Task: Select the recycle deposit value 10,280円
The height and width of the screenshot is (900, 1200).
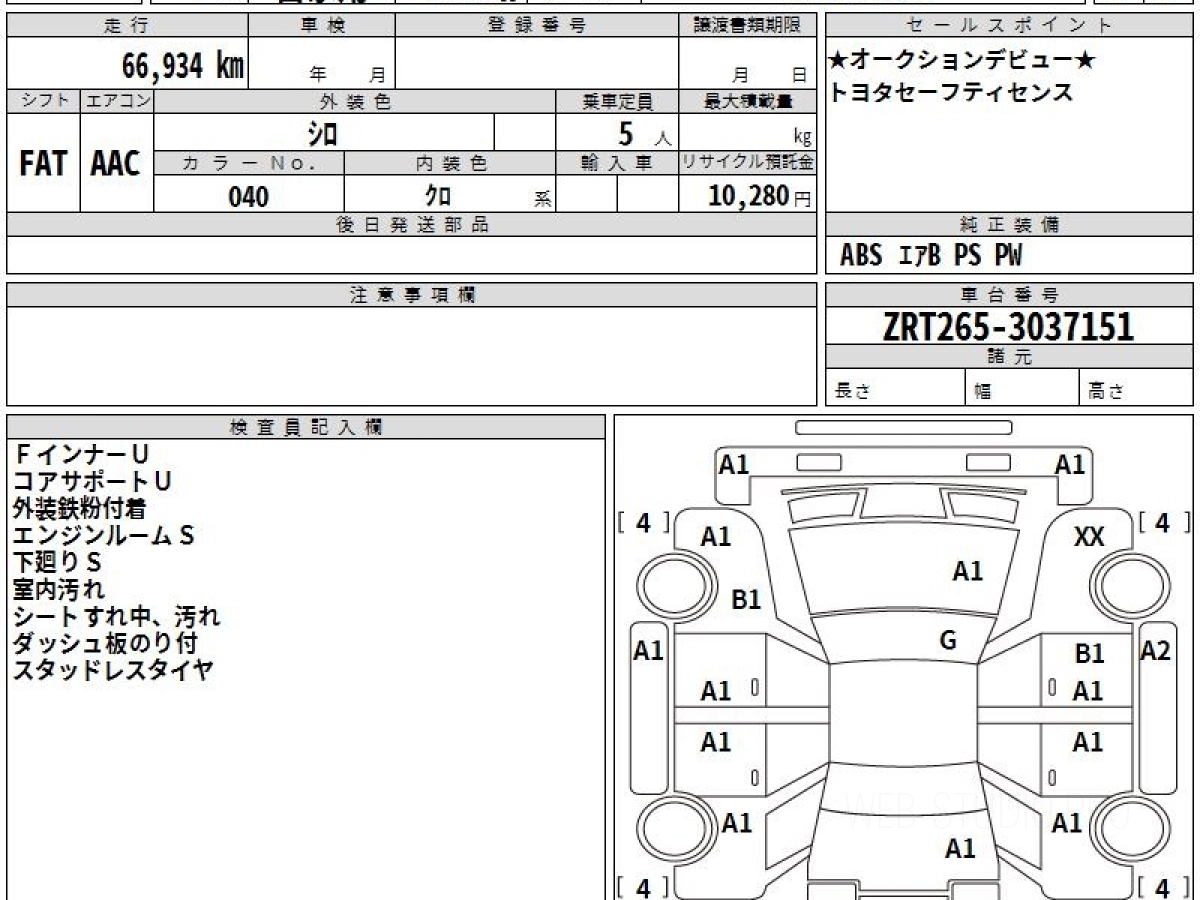Action: (x=760, y=196)
